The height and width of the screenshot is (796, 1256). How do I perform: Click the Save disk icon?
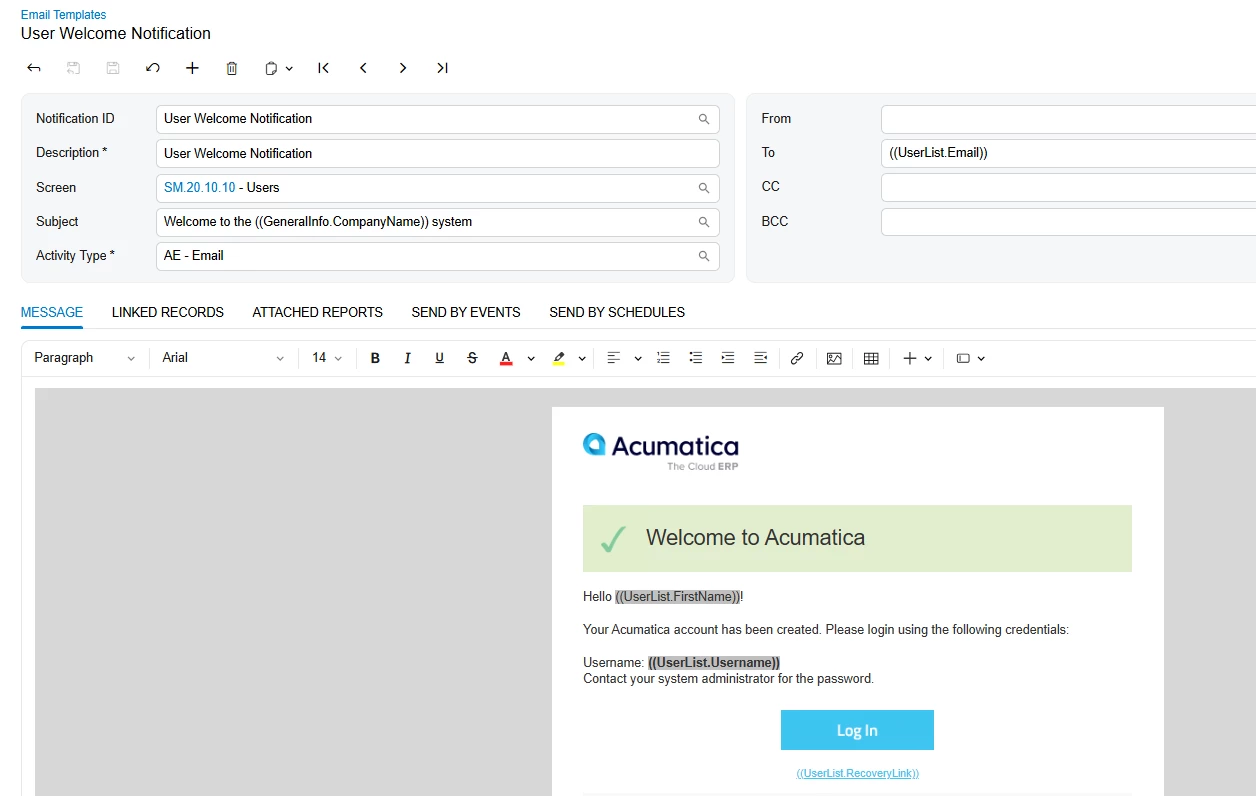coord(113,68)
